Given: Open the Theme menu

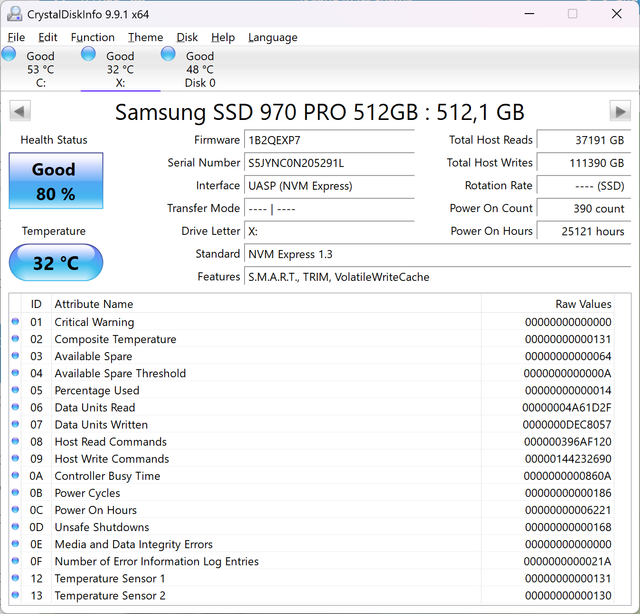Looking at the screenshot, I should pyautogui.click(x=145, y=37).
